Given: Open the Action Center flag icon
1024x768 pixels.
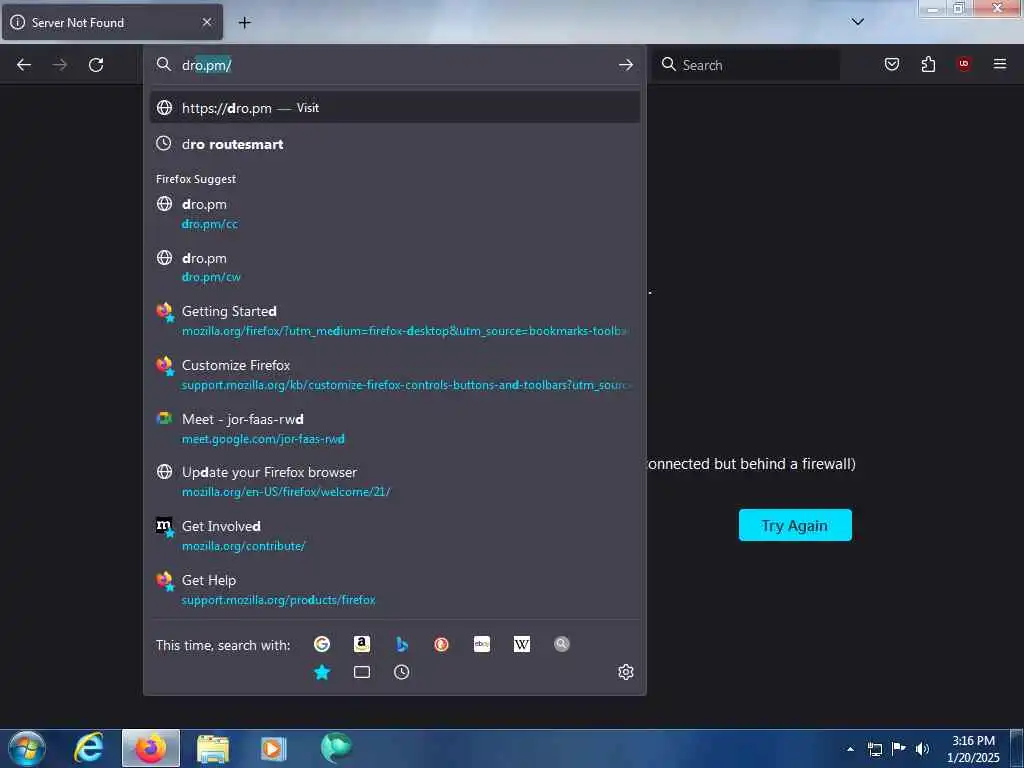Looking at the screenshot, I should coord(899,749).
